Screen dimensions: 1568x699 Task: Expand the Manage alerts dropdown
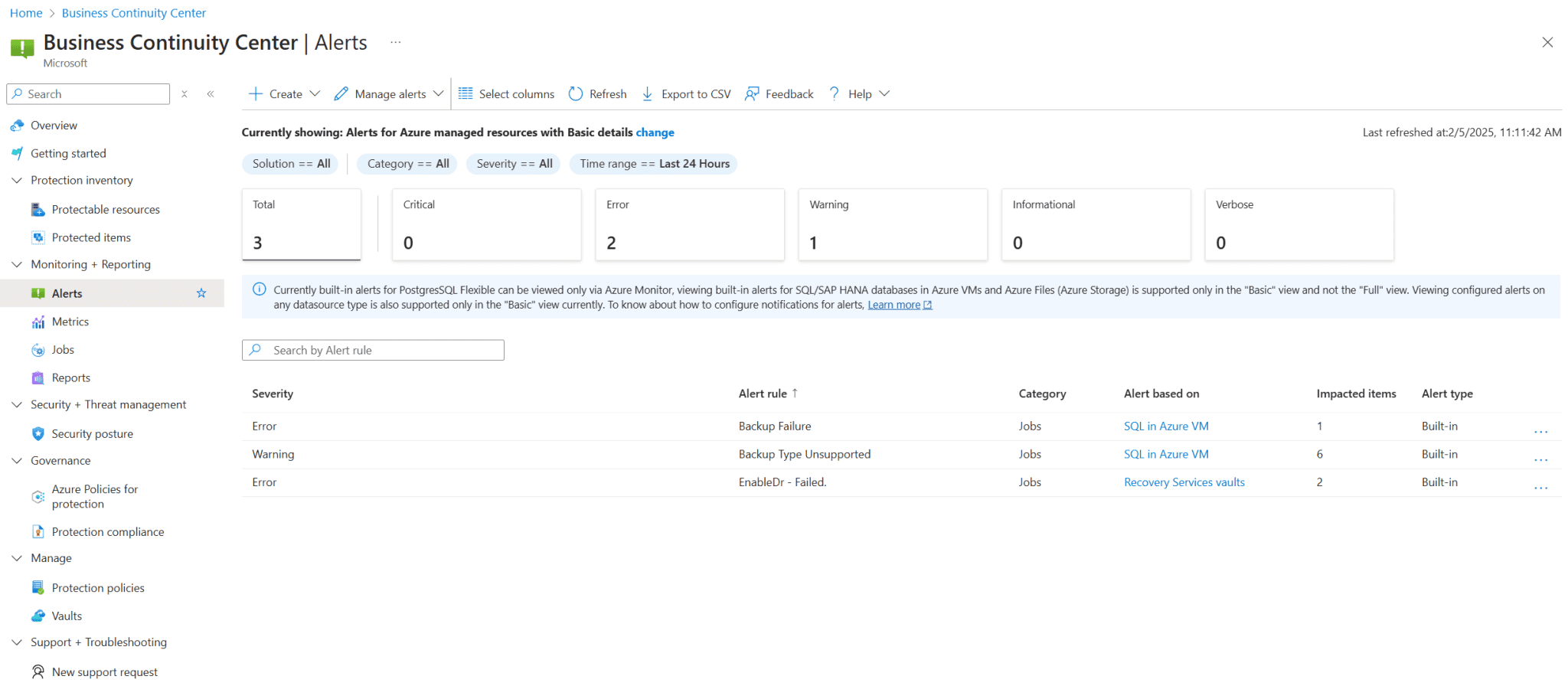tap(438, 93)
